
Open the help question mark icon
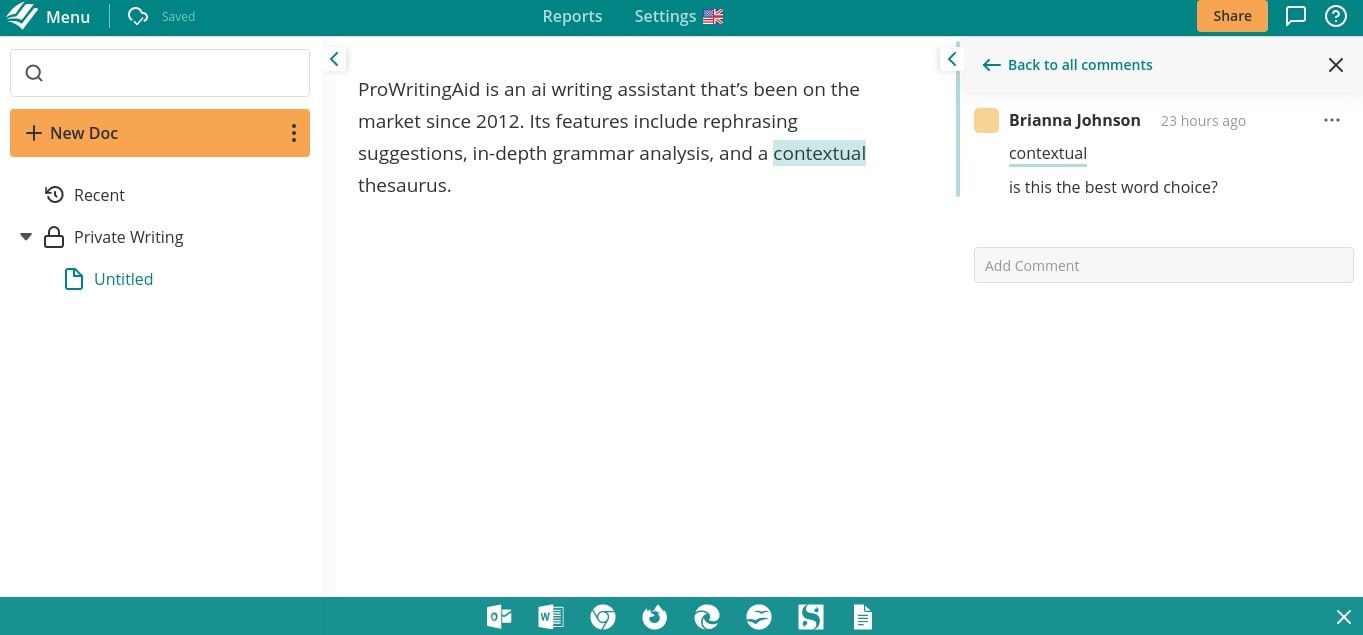pyautogui.click(x=1336, y=16)
